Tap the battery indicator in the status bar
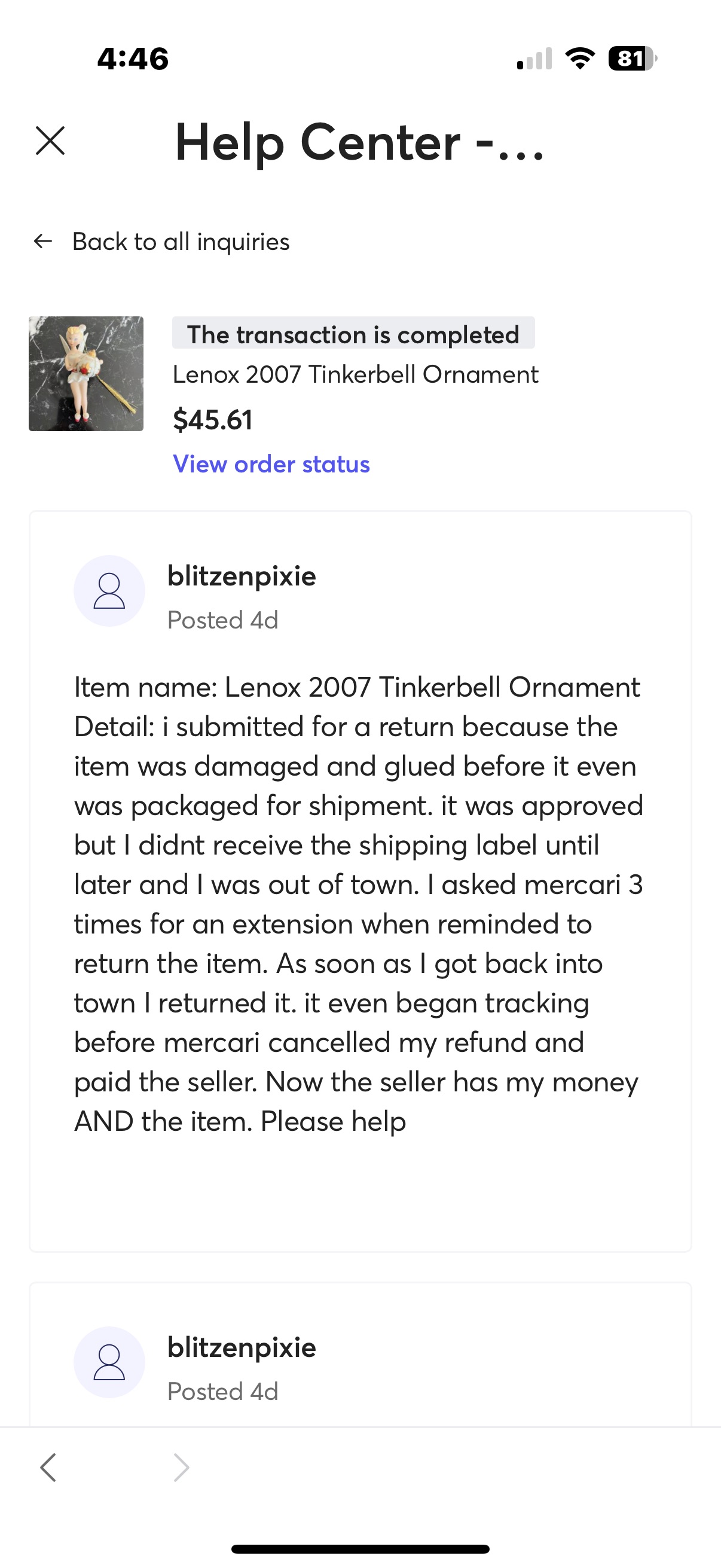 632,59
